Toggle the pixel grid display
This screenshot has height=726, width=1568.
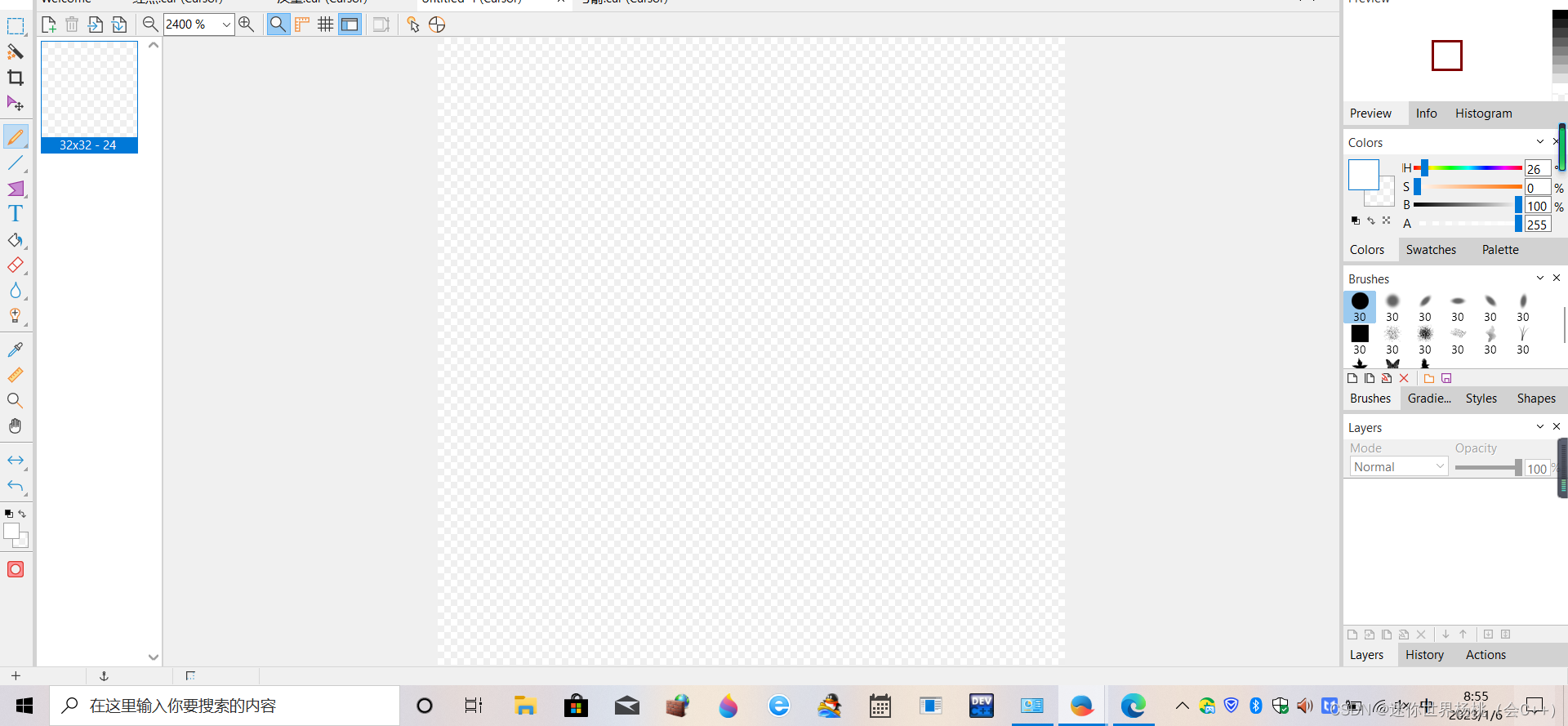[325, 24]
